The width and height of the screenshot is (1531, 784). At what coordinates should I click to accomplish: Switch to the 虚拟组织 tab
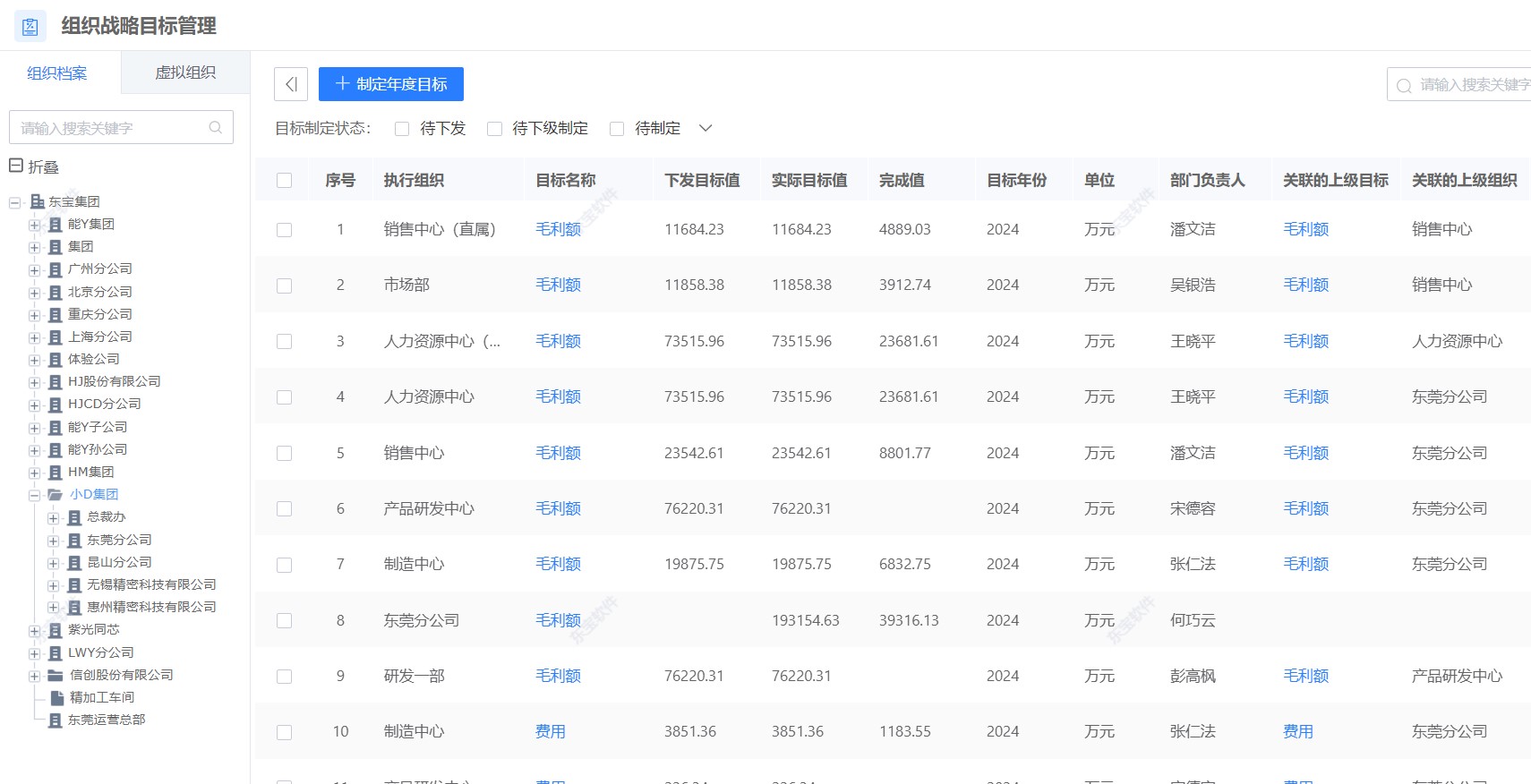pyautogui.click(x=185, y=72)
